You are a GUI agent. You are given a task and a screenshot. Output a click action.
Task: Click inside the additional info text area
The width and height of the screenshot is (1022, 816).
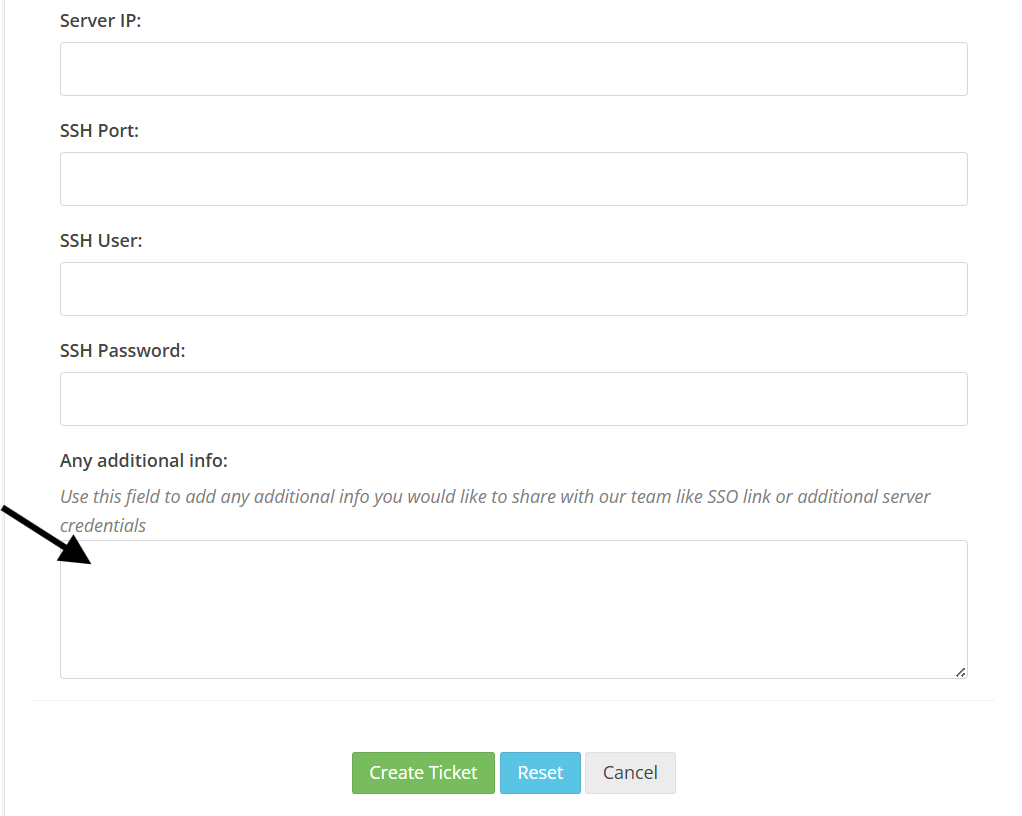coord(513,608)
